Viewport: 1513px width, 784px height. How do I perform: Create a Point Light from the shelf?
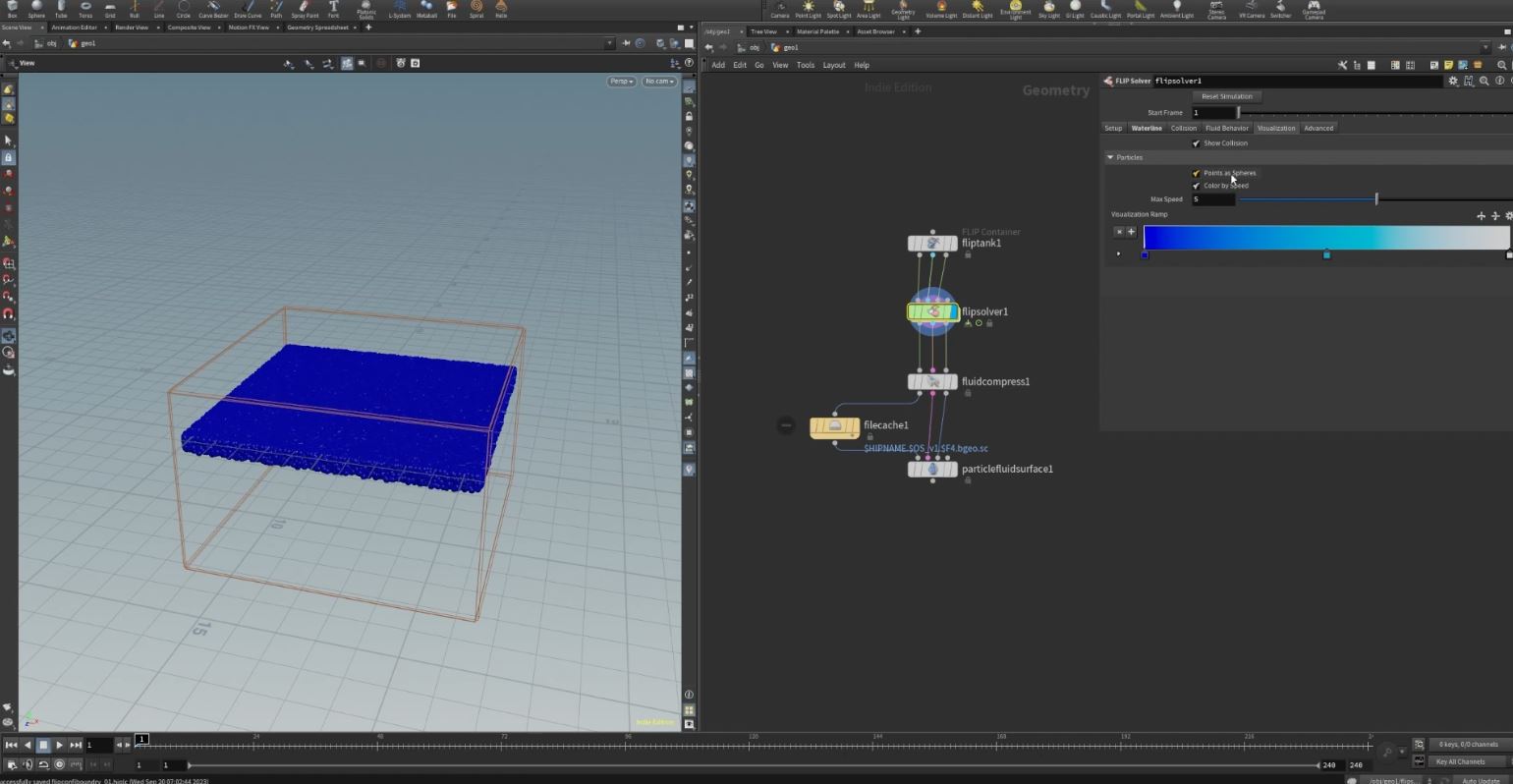click(808, 10)
